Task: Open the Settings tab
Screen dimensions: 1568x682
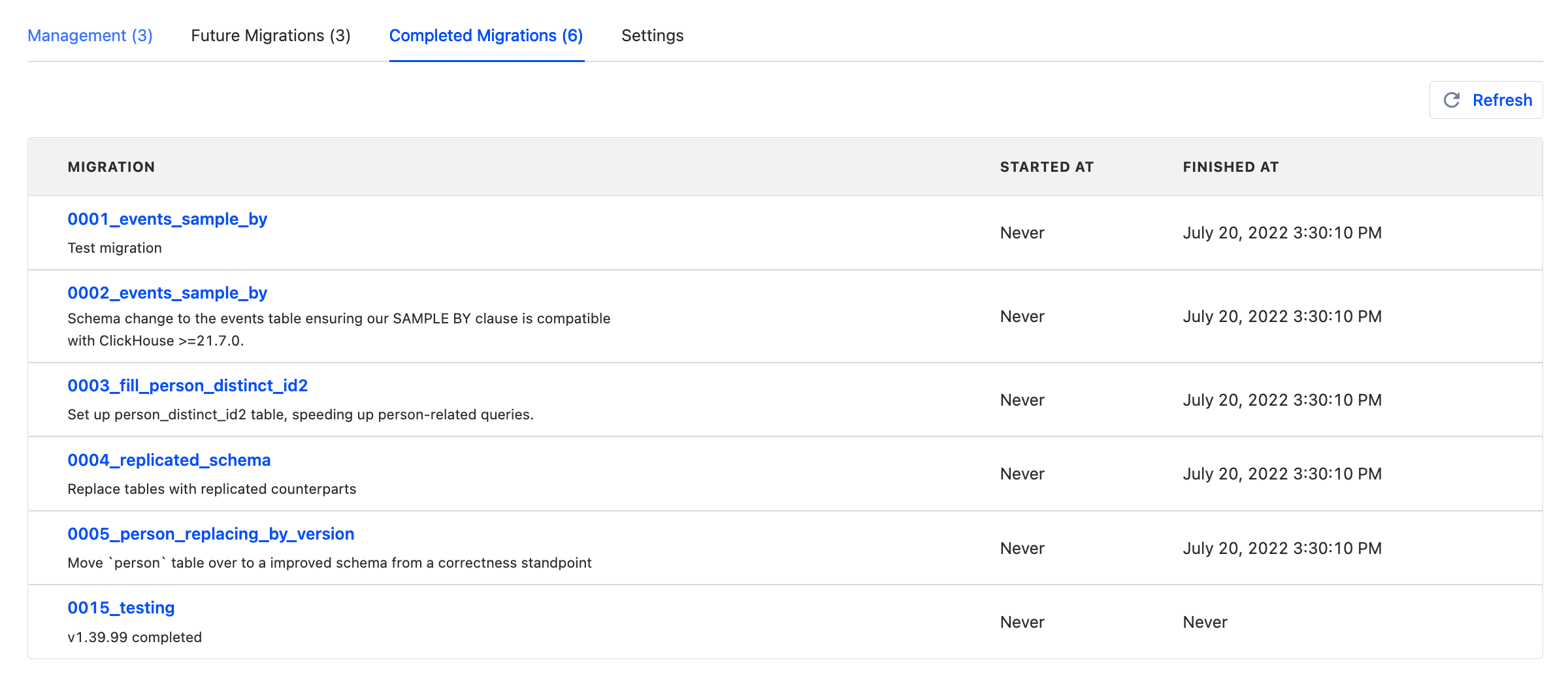Action: tap(652, 35)
